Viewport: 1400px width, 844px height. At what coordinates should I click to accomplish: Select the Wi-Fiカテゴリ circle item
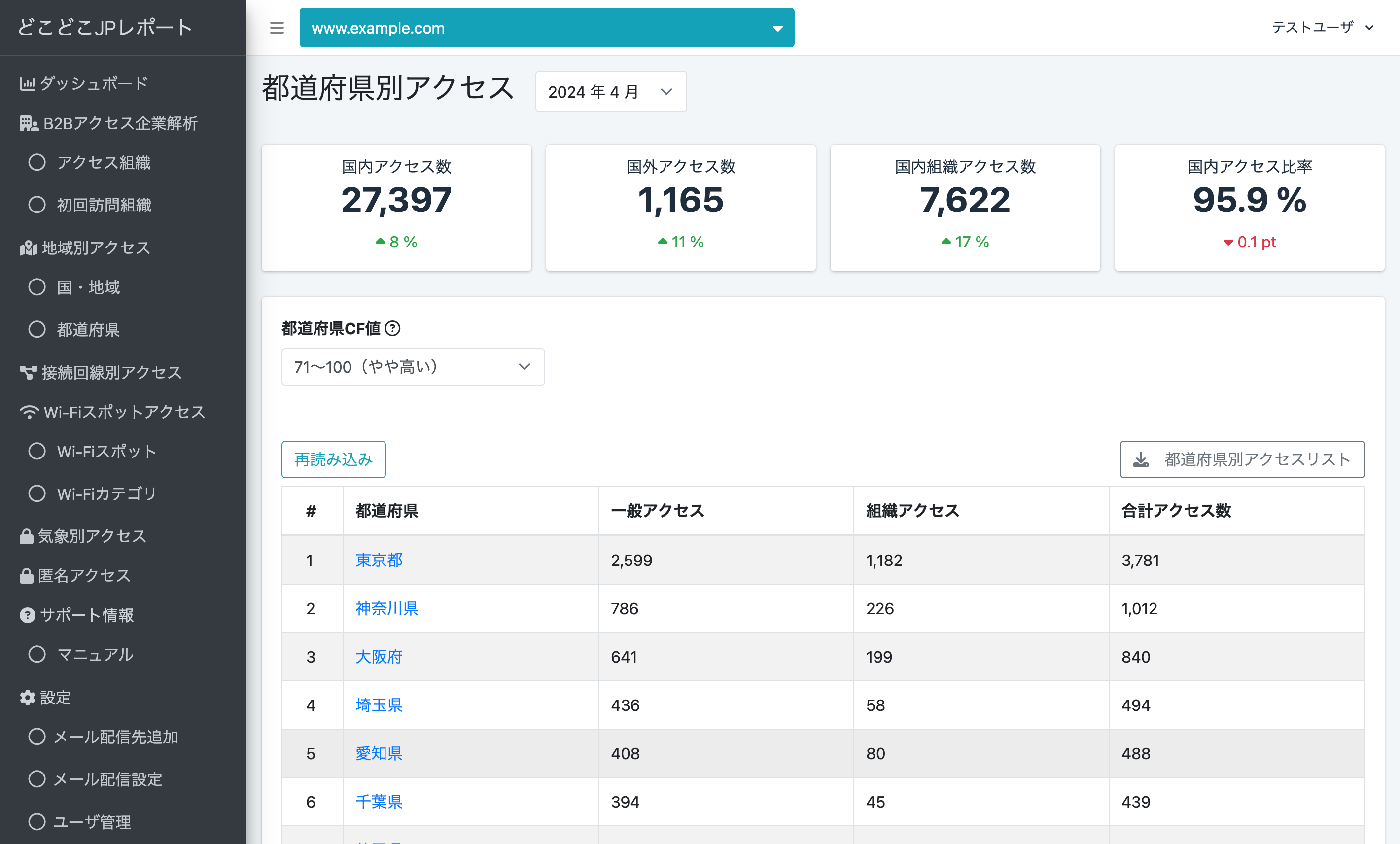(37, 493)
